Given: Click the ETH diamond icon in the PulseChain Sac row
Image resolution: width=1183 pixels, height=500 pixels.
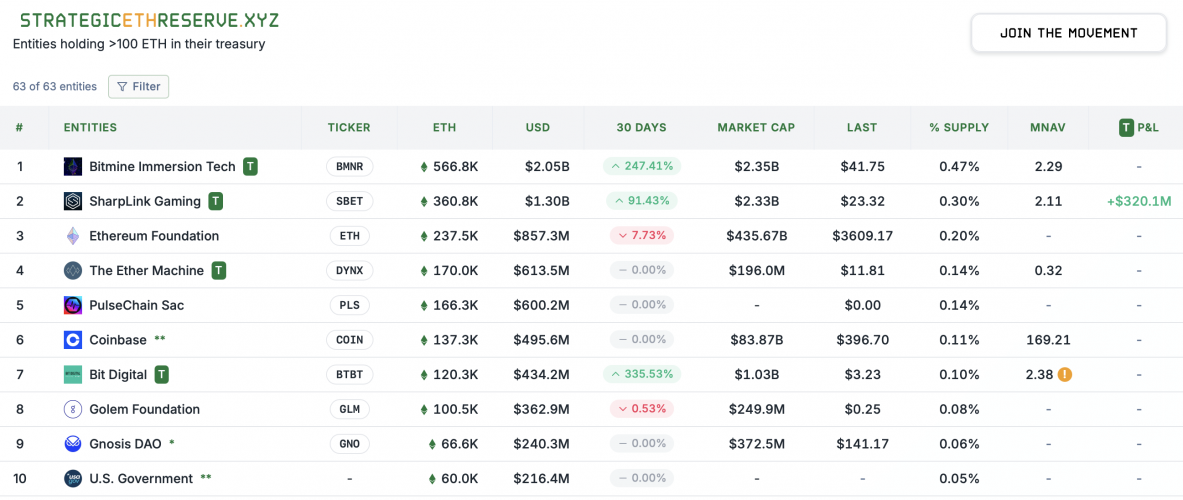Looking at the screenshot, I should click(424, 305).
